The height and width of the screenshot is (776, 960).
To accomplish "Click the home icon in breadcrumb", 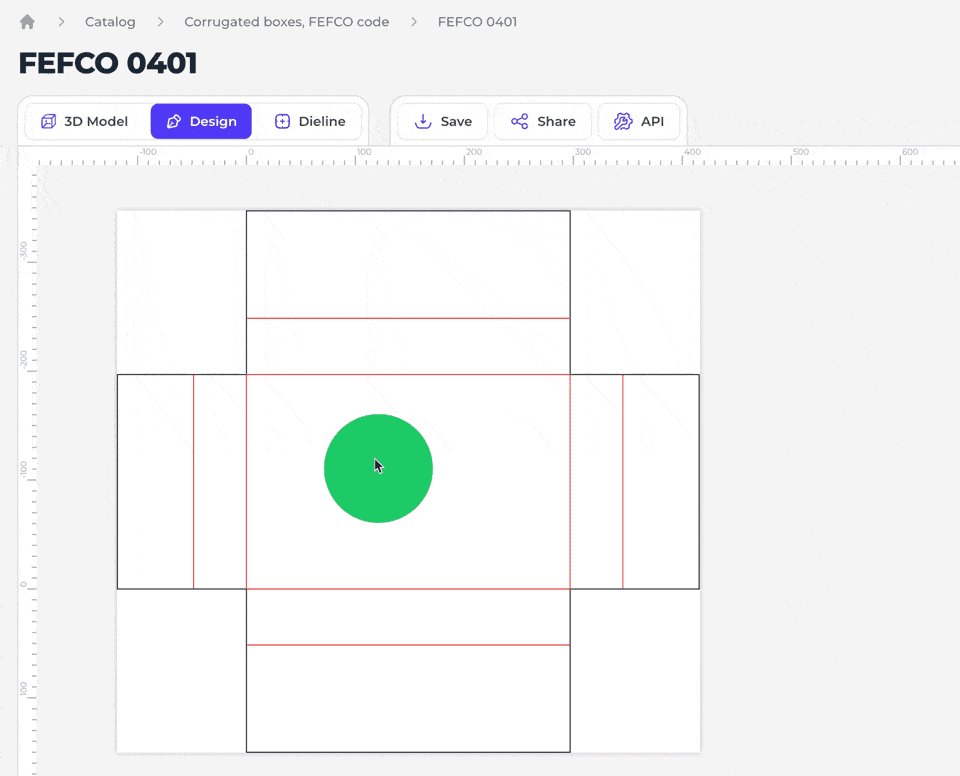I will [x=27, y=22].
